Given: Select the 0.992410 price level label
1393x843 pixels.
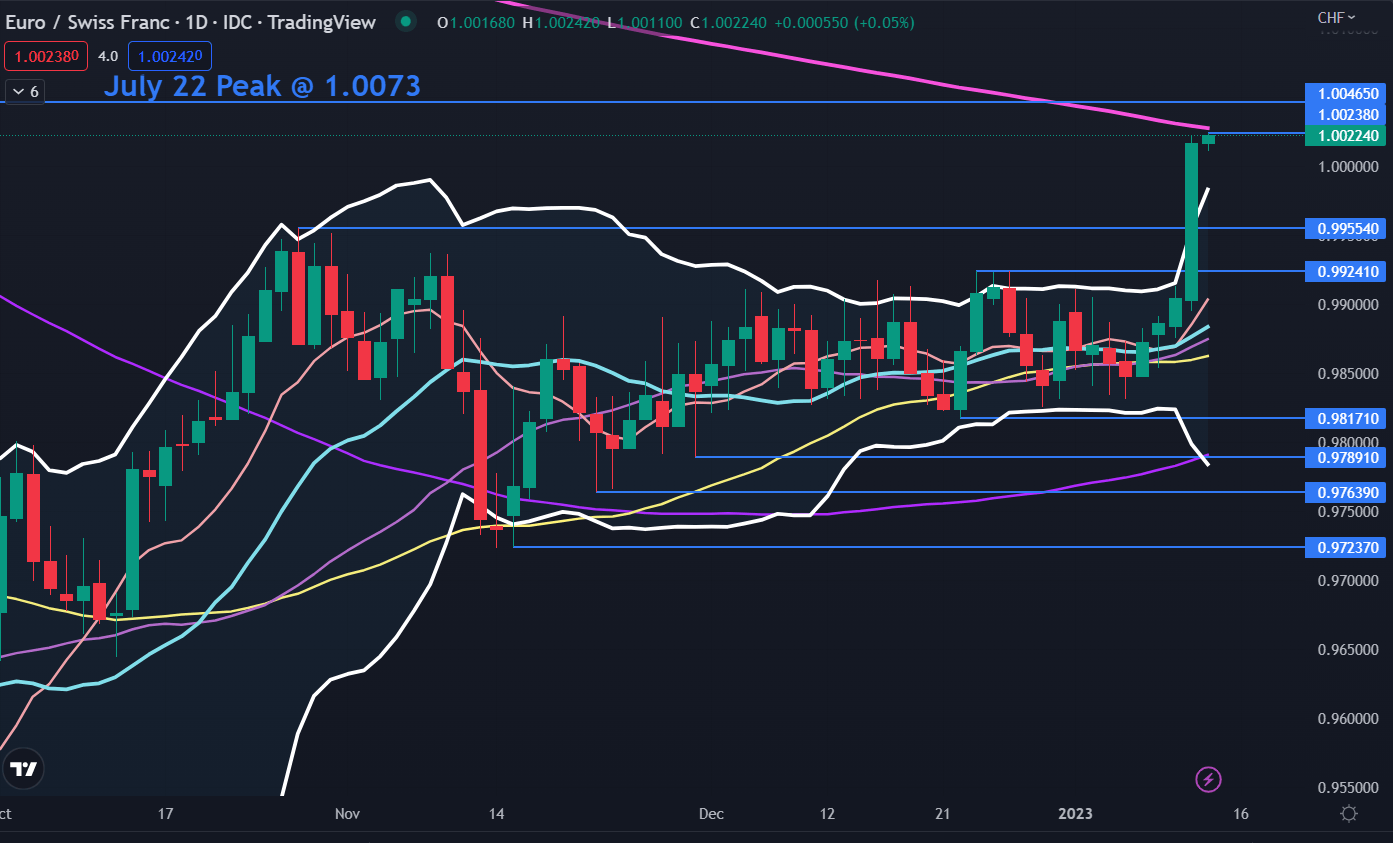Looking at the screenshot, I should tap(1347, 271).
